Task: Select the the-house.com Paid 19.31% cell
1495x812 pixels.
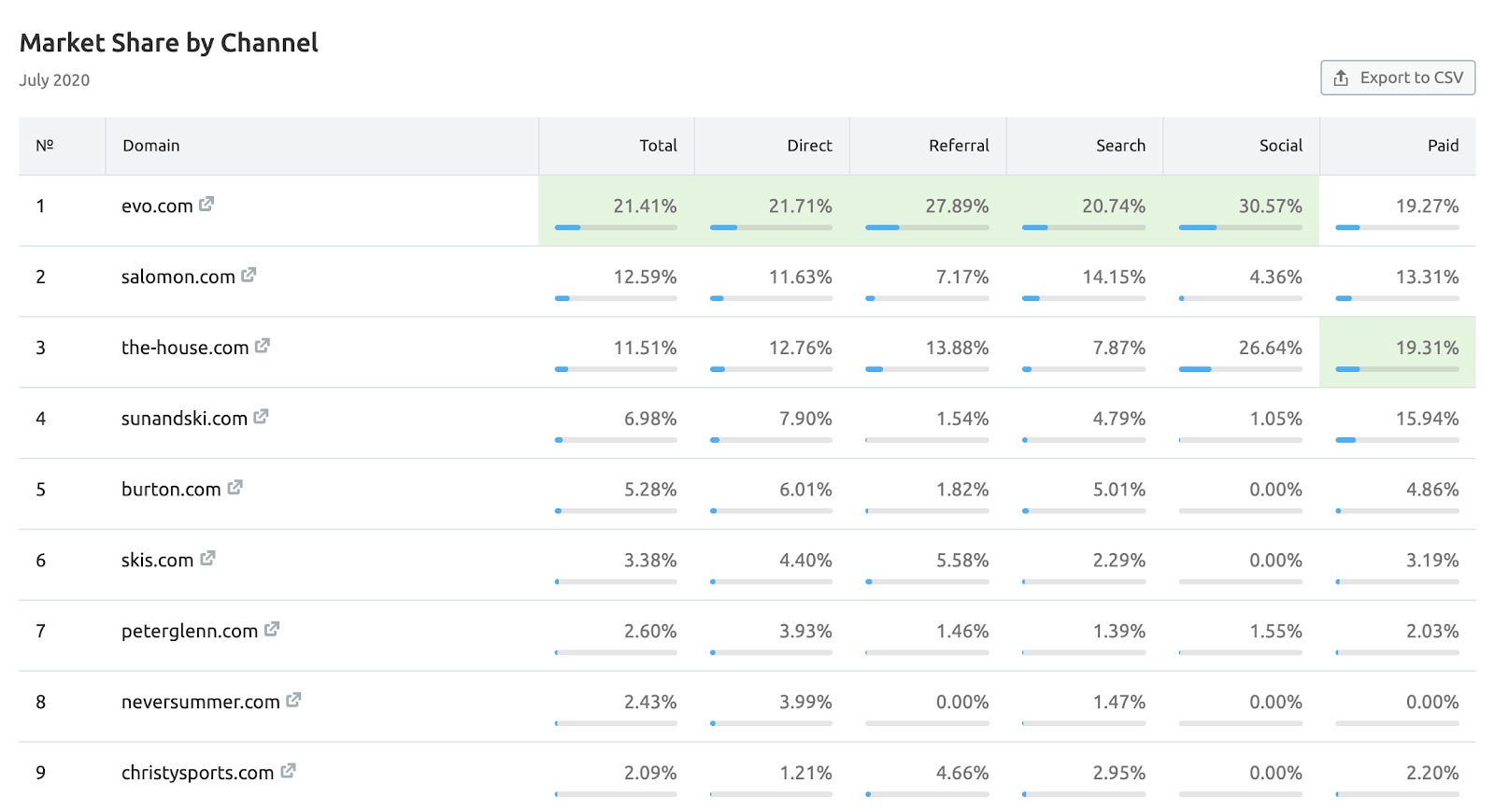Action: coord(1397,351)
